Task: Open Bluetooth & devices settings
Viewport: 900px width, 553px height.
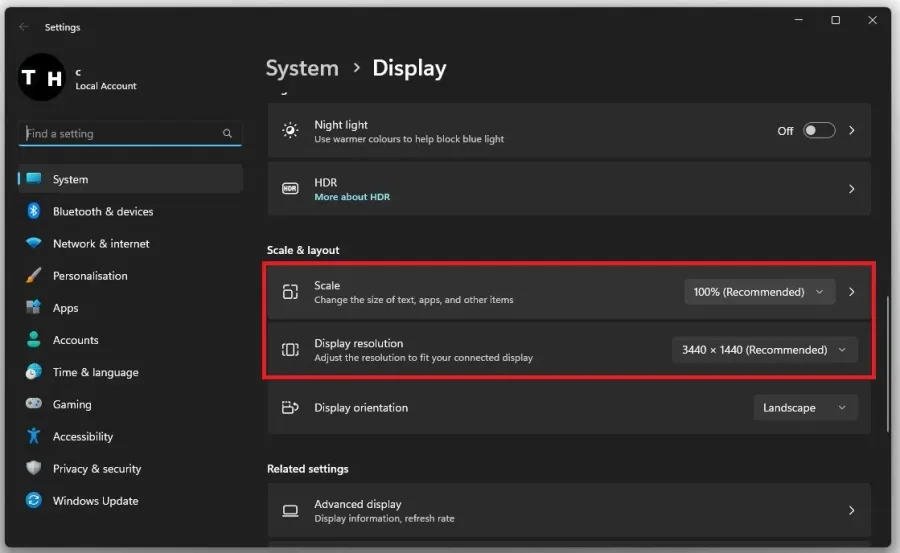Action: 130,211
